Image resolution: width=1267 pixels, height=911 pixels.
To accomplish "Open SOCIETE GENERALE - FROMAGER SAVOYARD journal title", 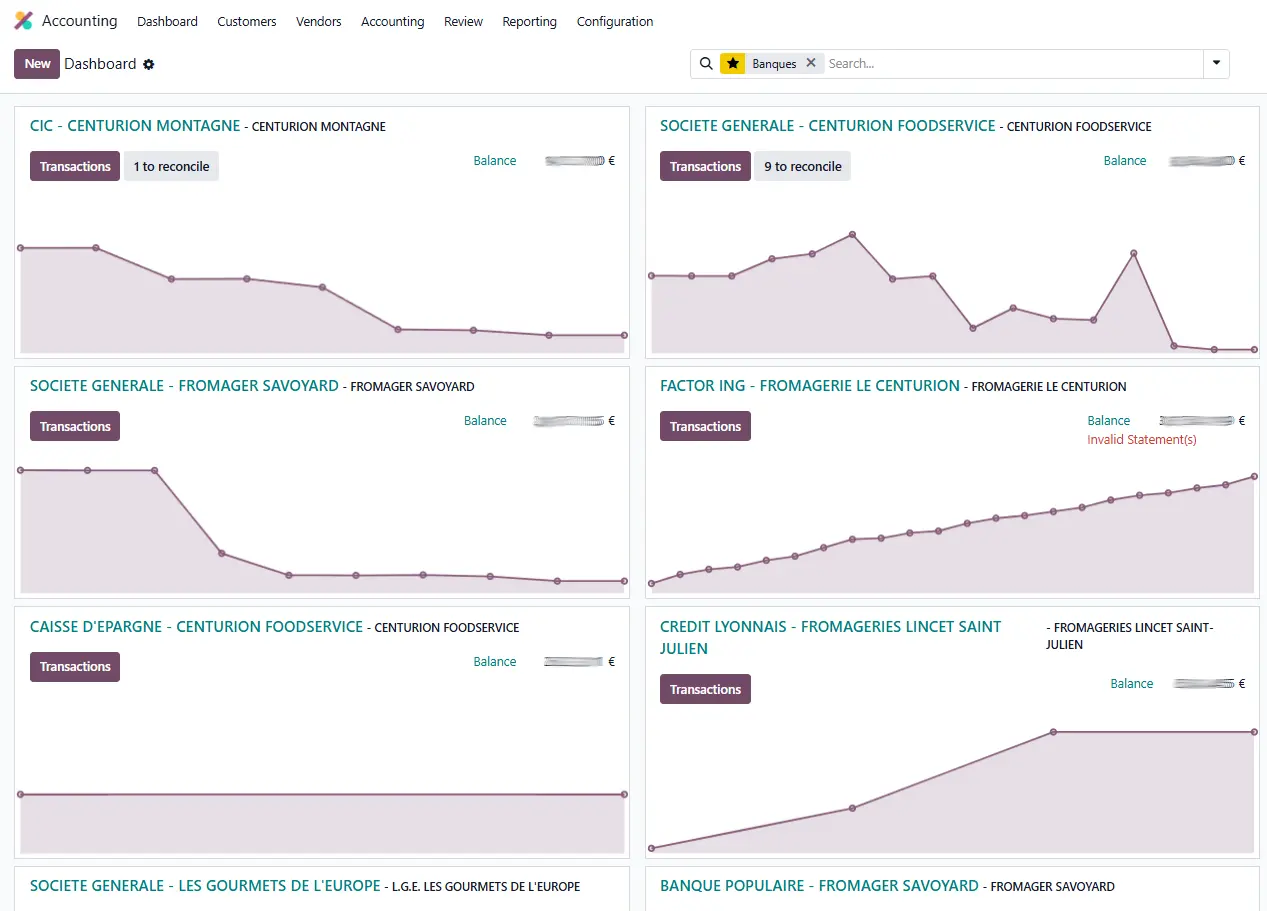I will point(184,386).
